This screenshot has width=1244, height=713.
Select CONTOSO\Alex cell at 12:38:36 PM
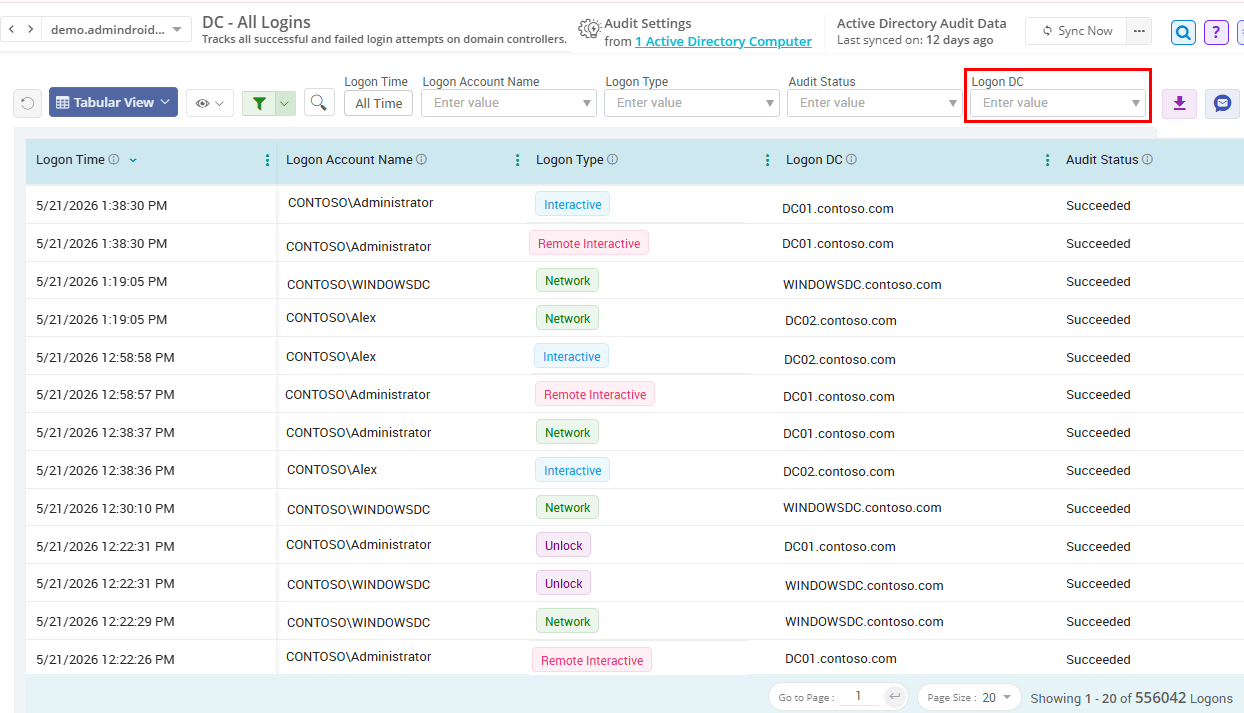coord(332,469)
